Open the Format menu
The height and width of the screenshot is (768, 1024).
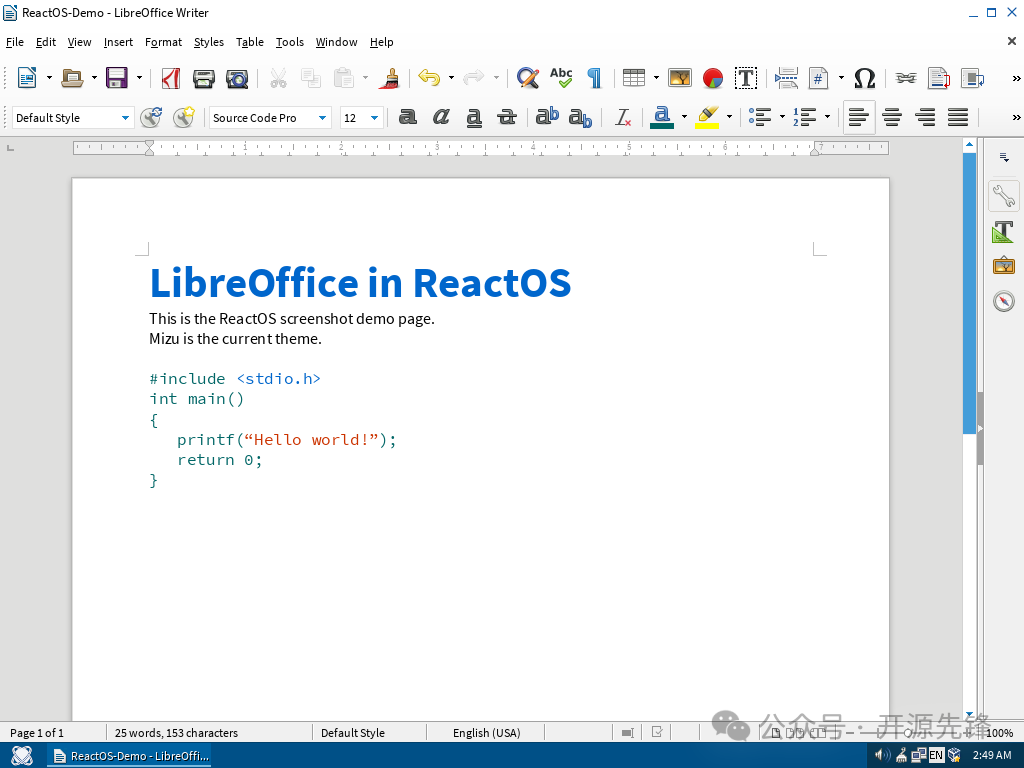pyautogui.click(x=163, y=42)
